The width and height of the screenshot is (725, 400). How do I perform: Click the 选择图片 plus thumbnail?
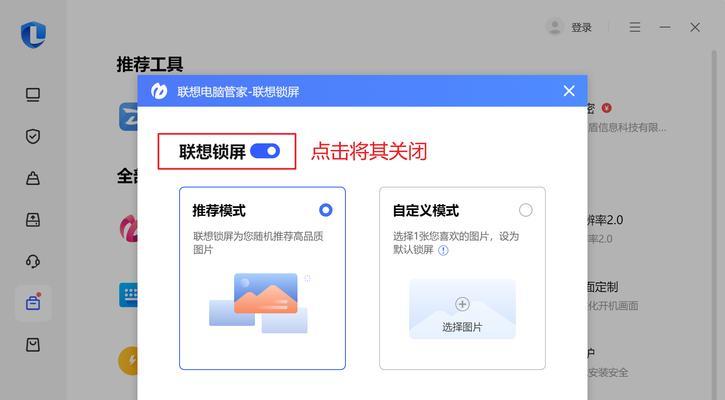462,309
